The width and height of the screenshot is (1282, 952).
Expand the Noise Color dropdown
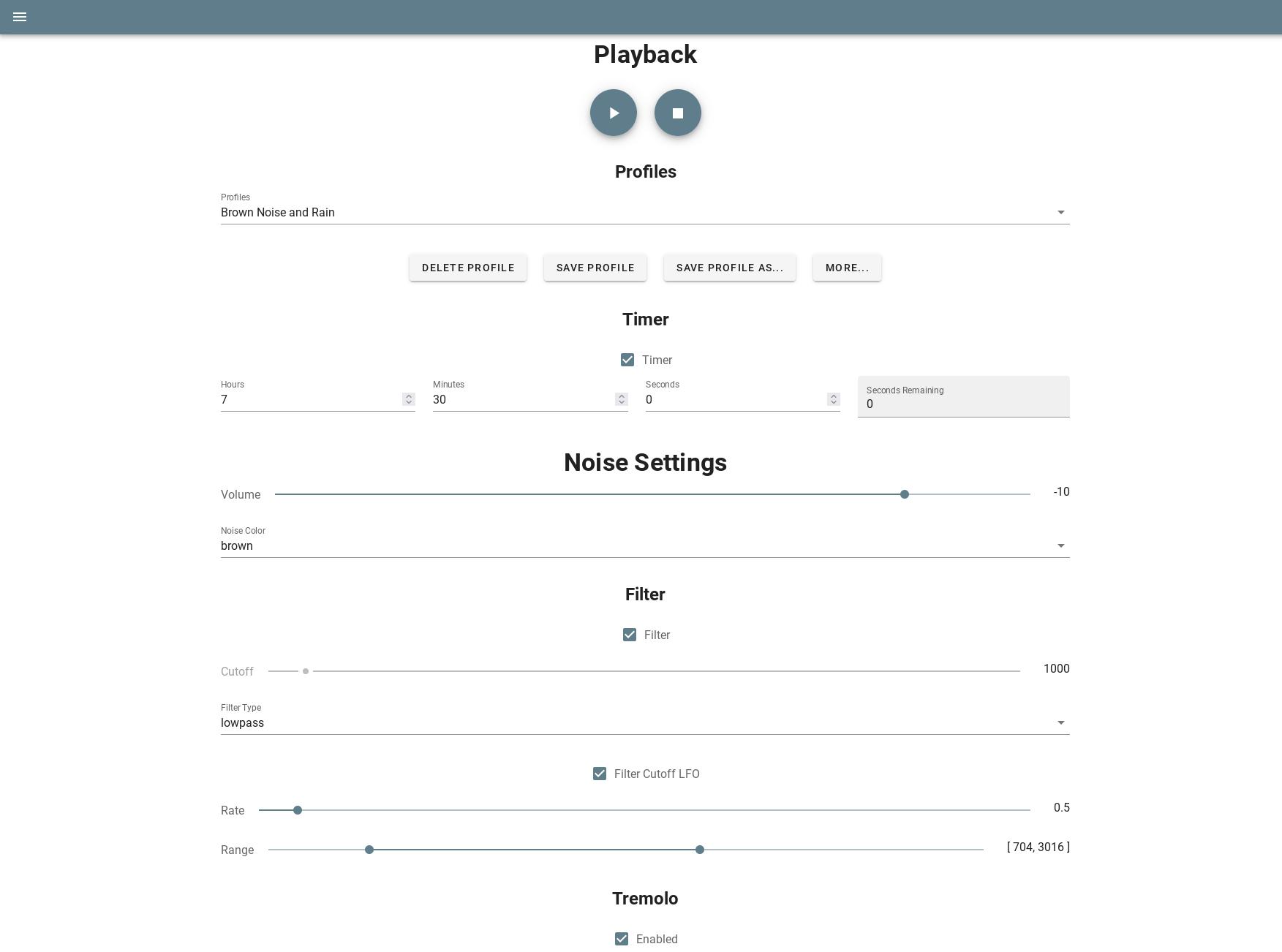(x=644, y=546)
